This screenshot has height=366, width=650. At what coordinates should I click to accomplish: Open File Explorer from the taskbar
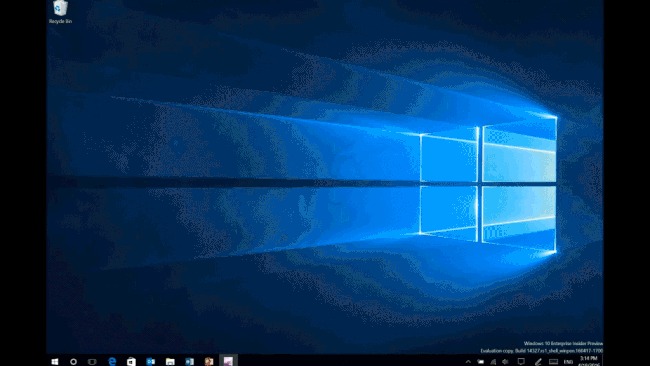[x=170, y=361]
